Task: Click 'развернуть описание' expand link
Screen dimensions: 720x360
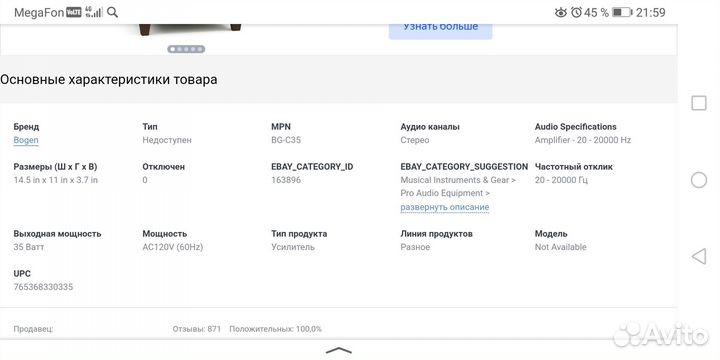Action: click(444, 207)
